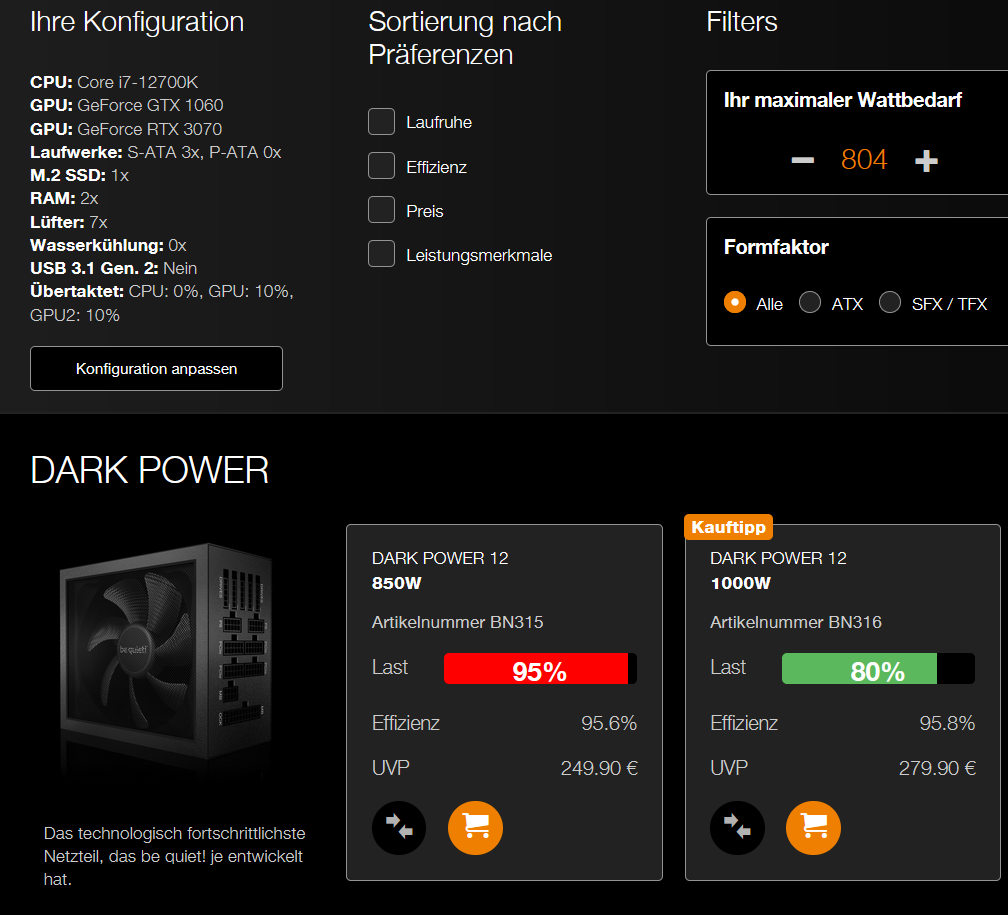Screen dimensions: 1008x915
Task: Pick the SFX / TFX form factor
Action: pos(890,302)
